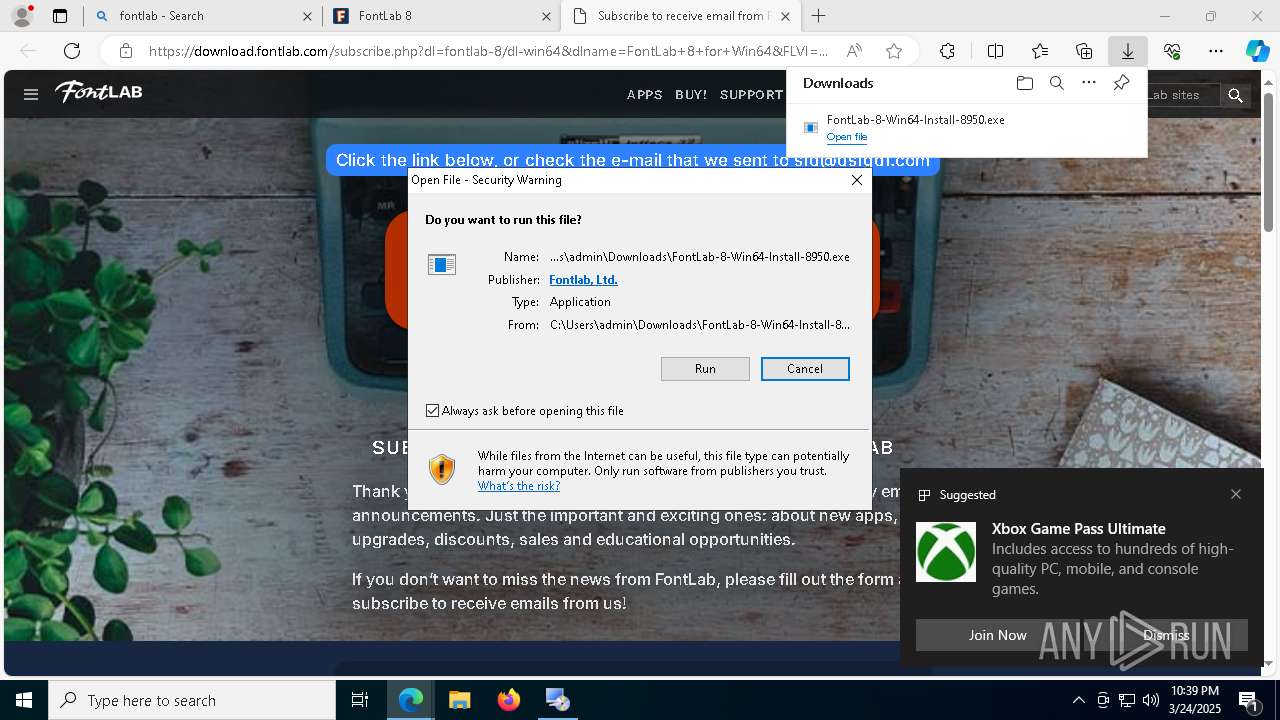Open the SUPPORT menu item
The width and height of the screenshot is (1280, 720).
(x=751, y=95)
